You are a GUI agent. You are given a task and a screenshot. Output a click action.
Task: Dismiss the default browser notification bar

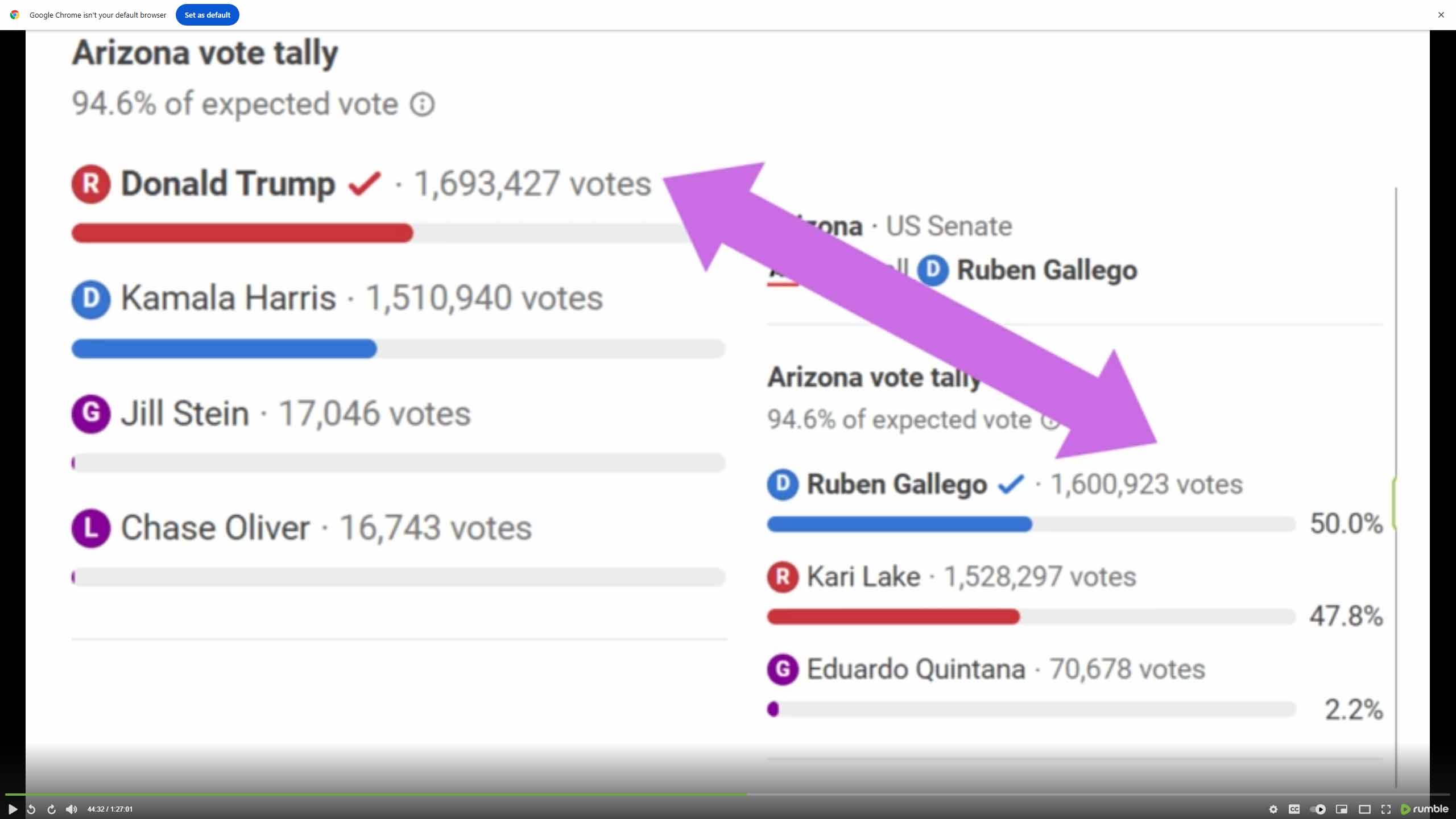(x=1441, y=15)
